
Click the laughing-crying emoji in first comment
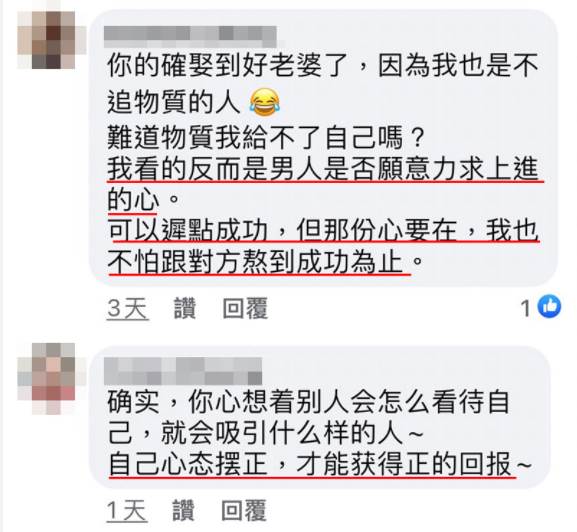pos(265,102)
